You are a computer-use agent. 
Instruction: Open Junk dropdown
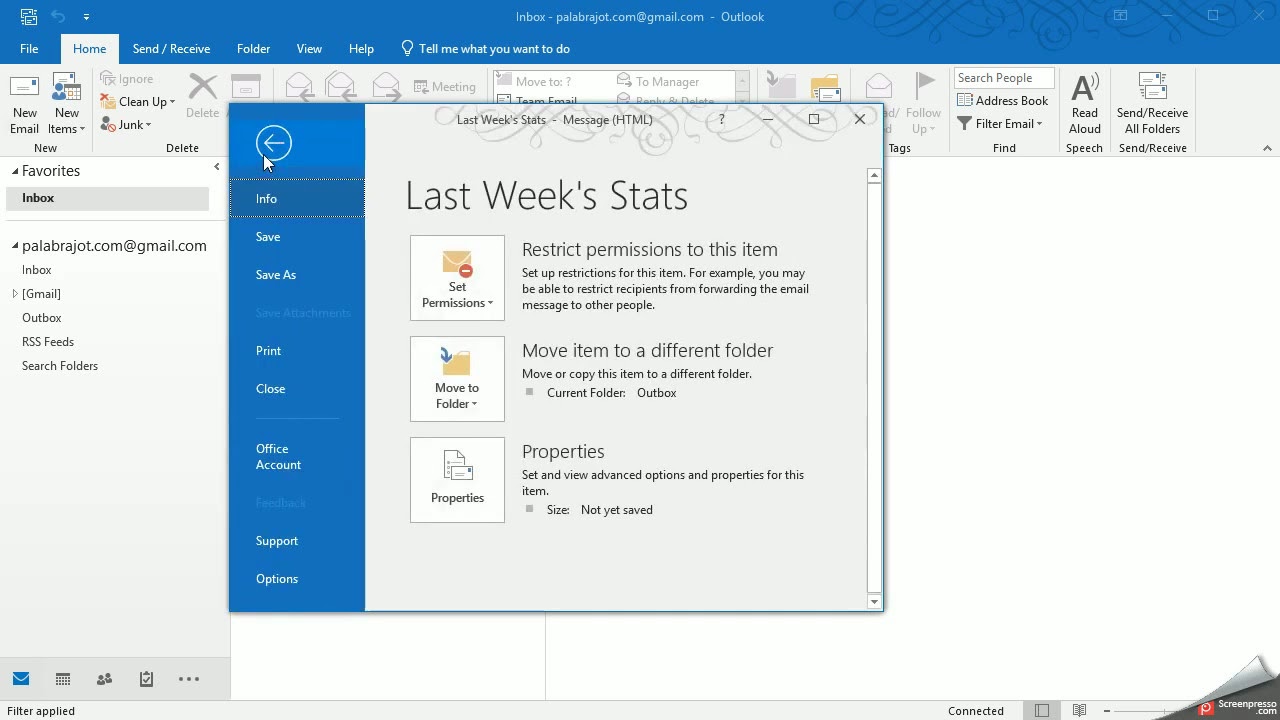(127, 125)
